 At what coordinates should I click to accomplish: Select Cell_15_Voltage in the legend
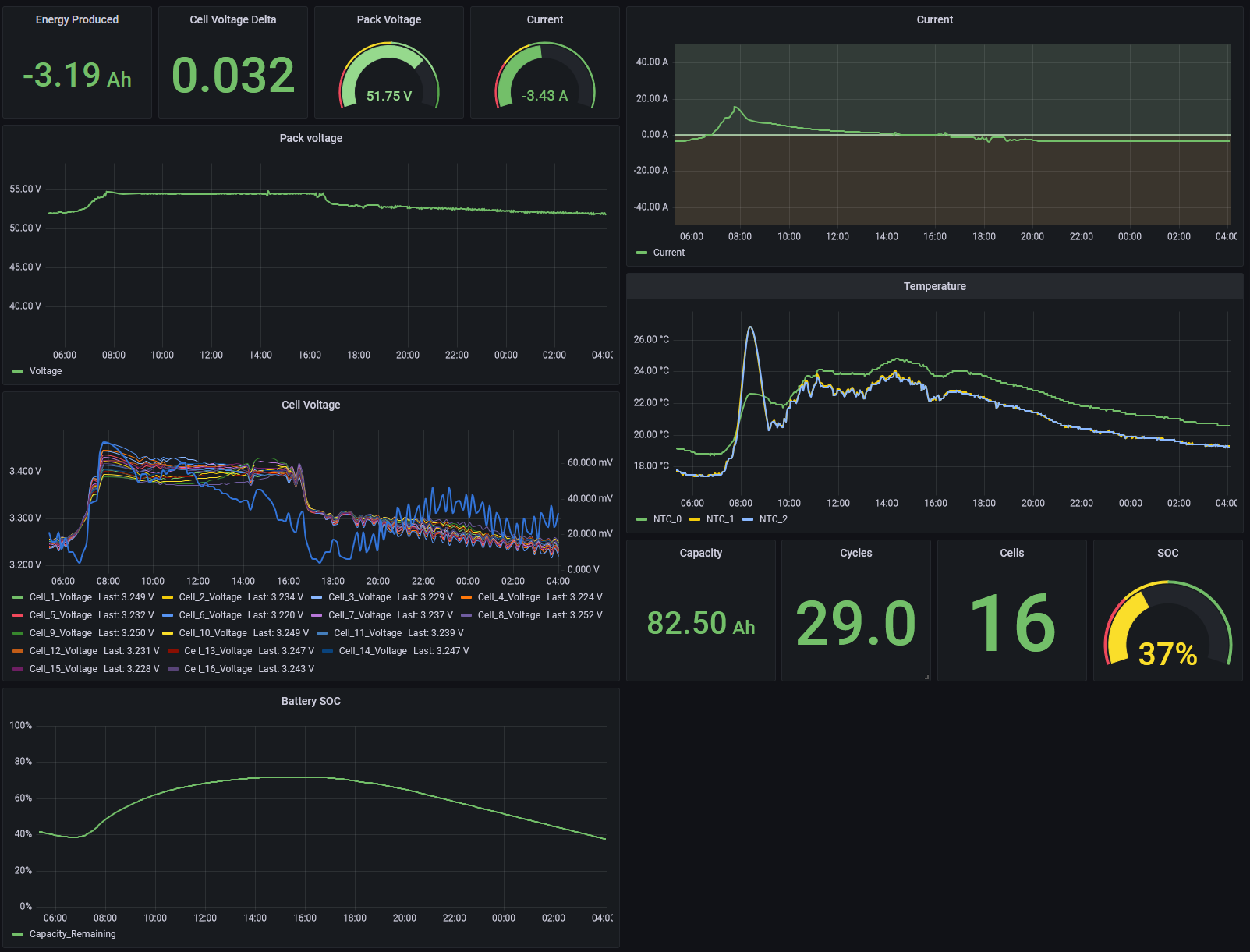click(64, 669)
